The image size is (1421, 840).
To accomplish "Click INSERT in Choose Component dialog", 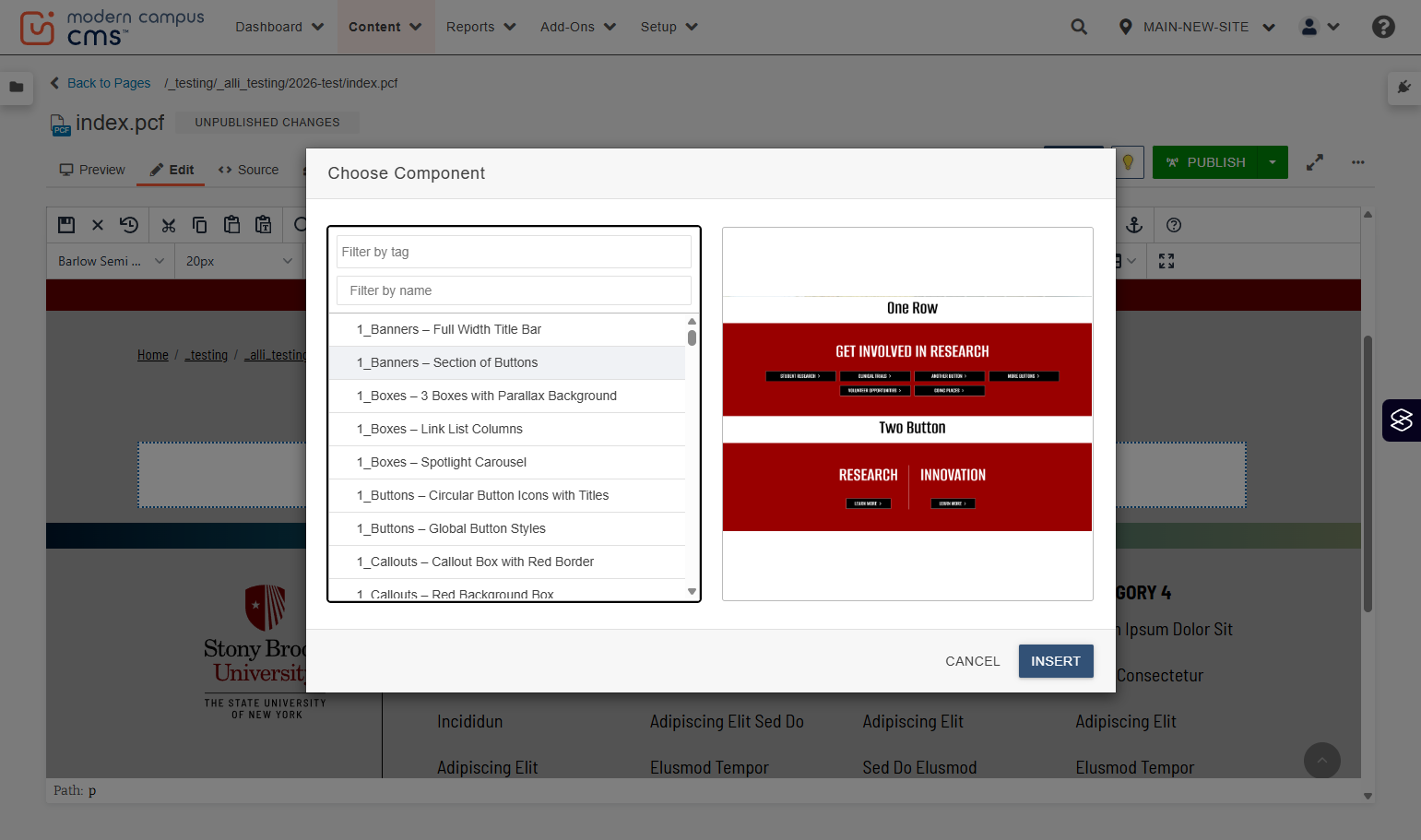I will point(1056,661).
